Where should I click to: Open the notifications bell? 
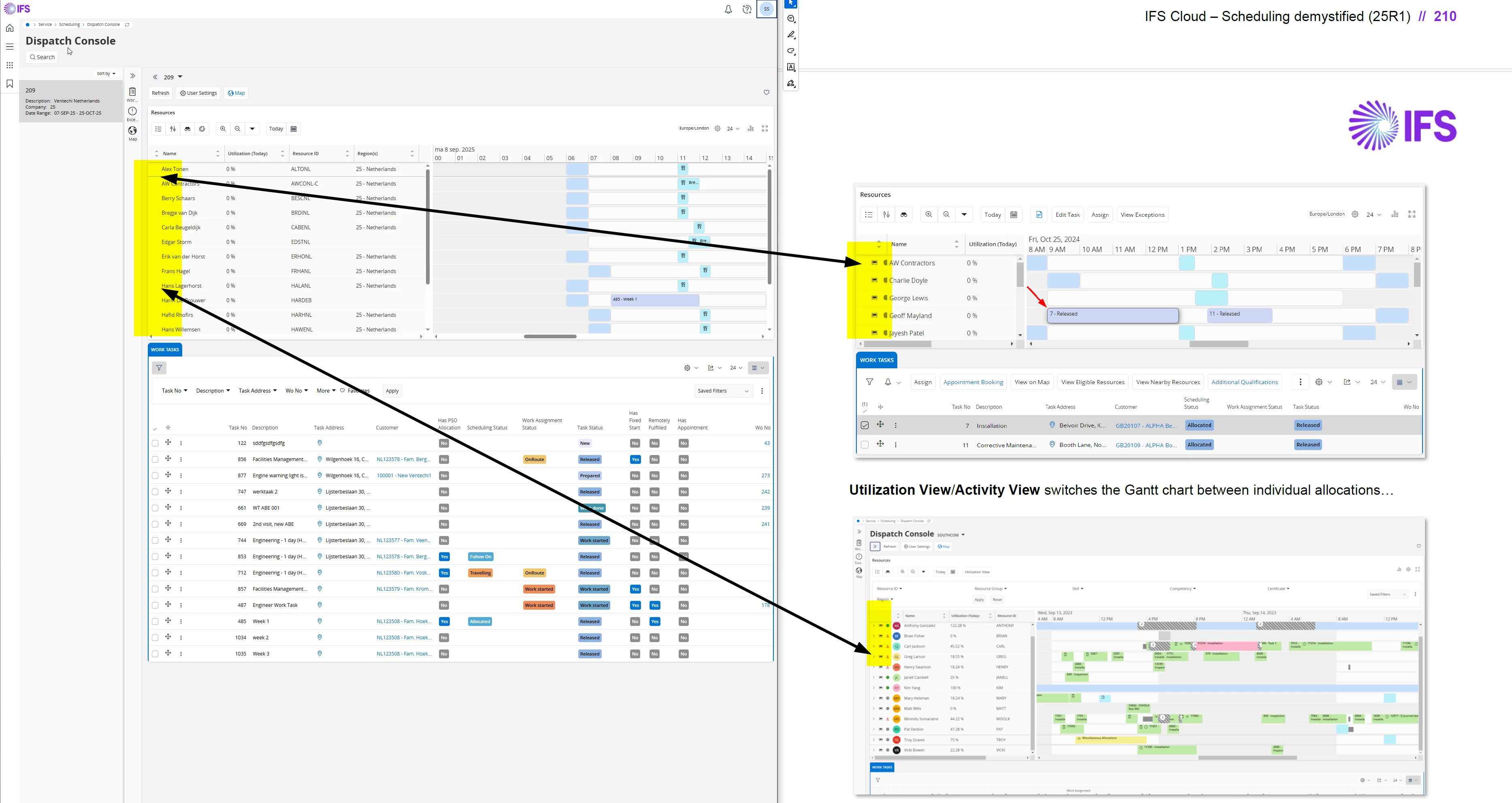click(728, 9)
